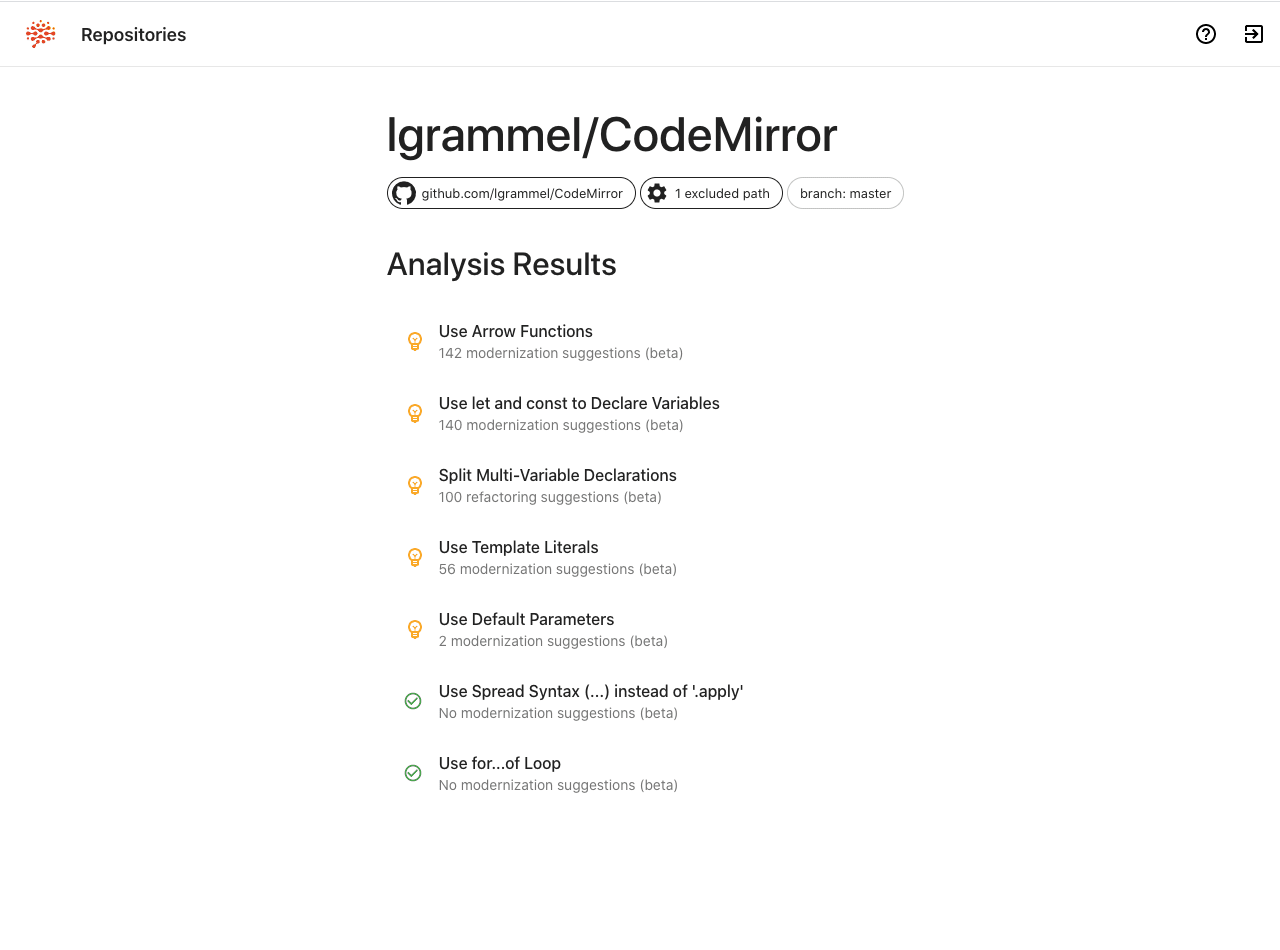This screenshot has width=1280, height=950.
Task: Open Use Arrow Functions results
Action: coord(516,332)
